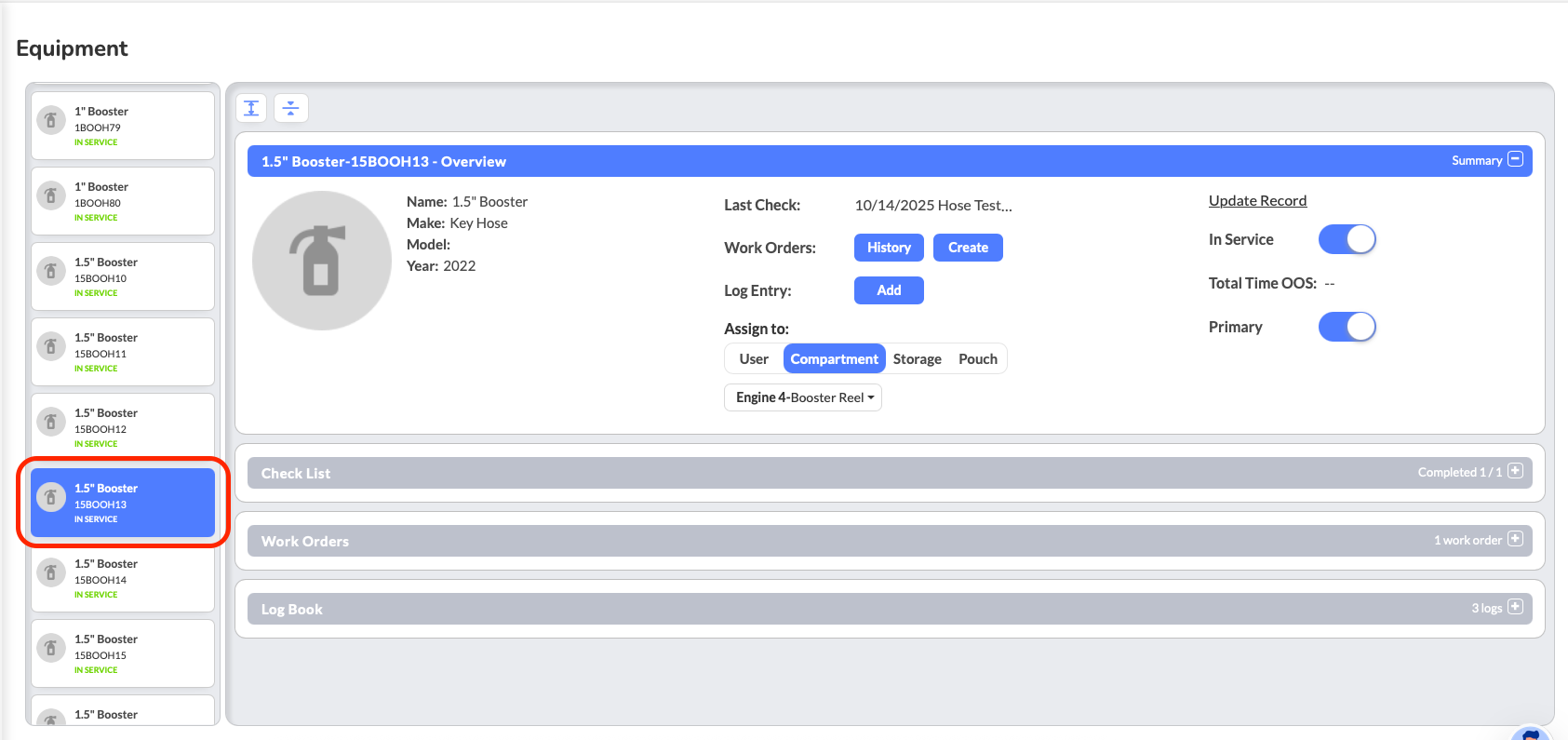
Task: Click the extinguisher icon for 1BOOH80
Action: 51,195
